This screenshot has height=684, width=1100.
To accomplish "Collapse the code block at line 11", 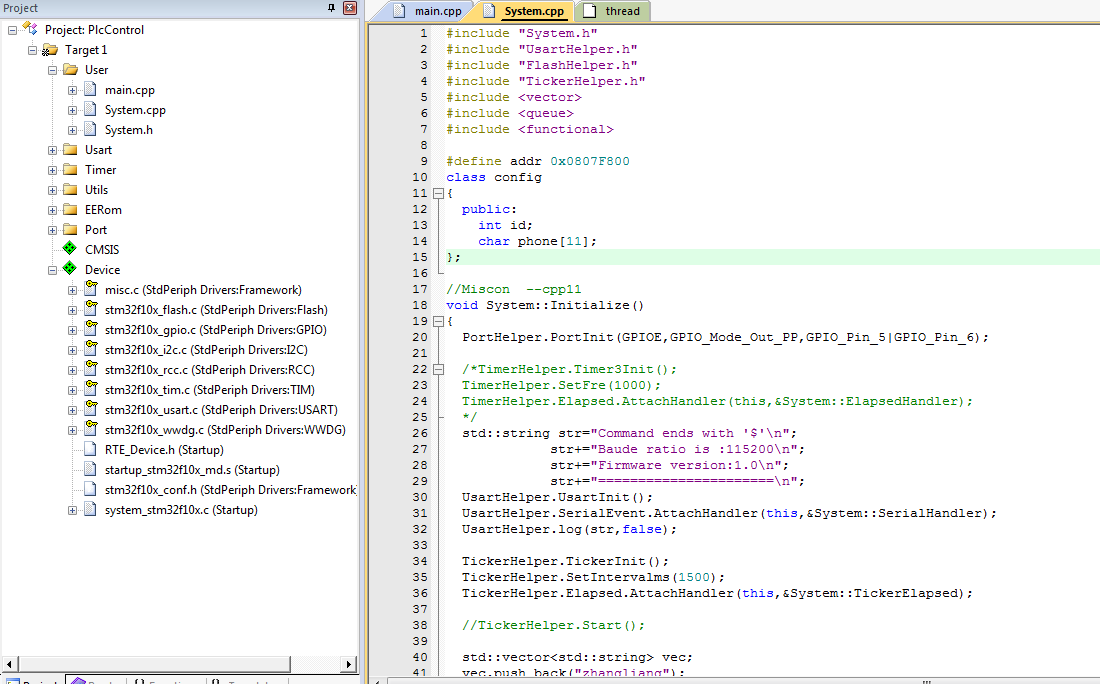I will click(x=437, y=193).
